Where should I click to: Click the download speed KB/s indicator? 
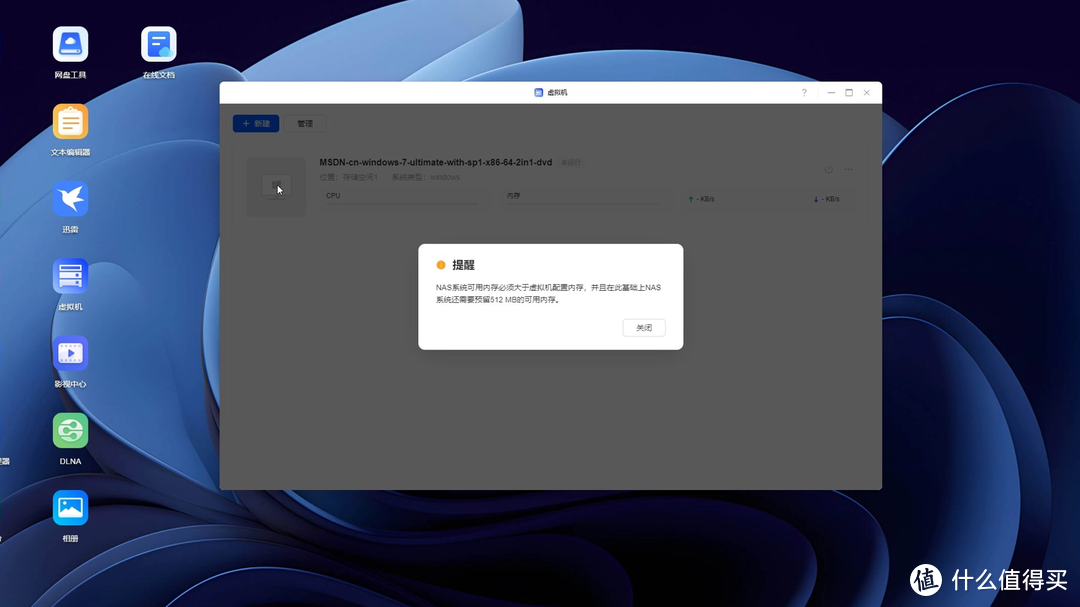tap(827, 199)
